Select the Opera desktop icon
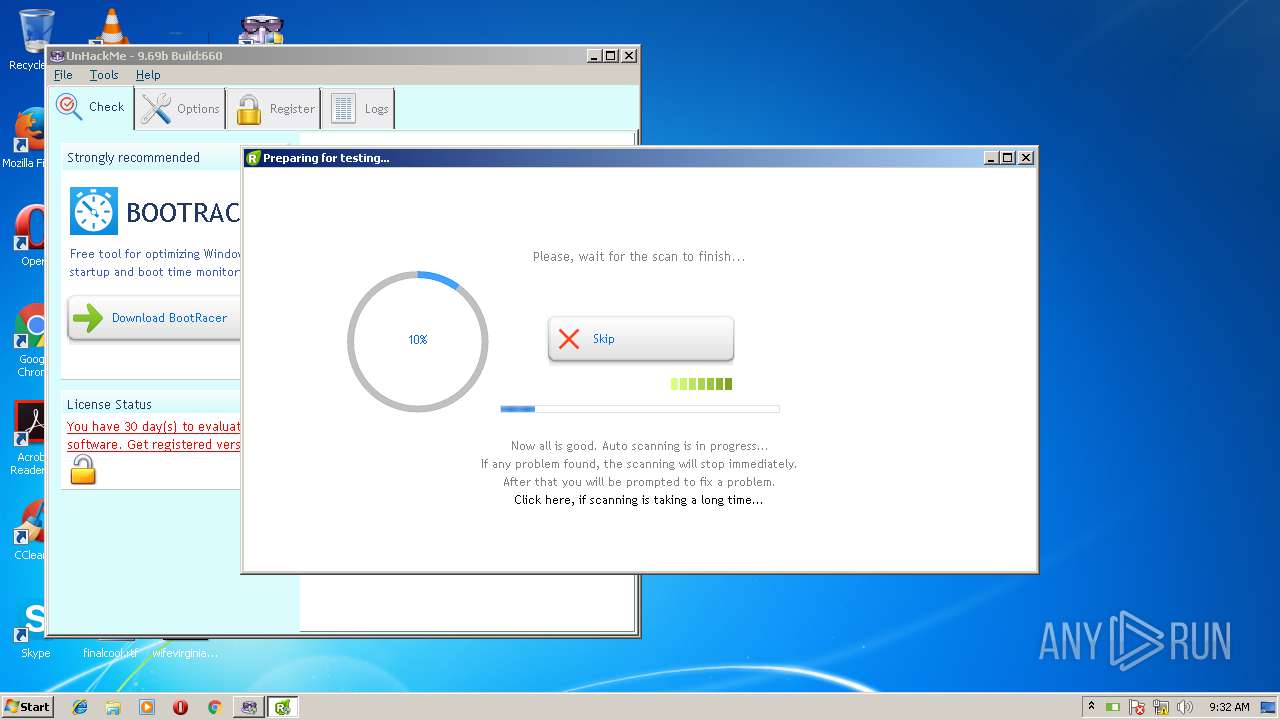This screenshot has width=1280, height=720. point(32,236)
